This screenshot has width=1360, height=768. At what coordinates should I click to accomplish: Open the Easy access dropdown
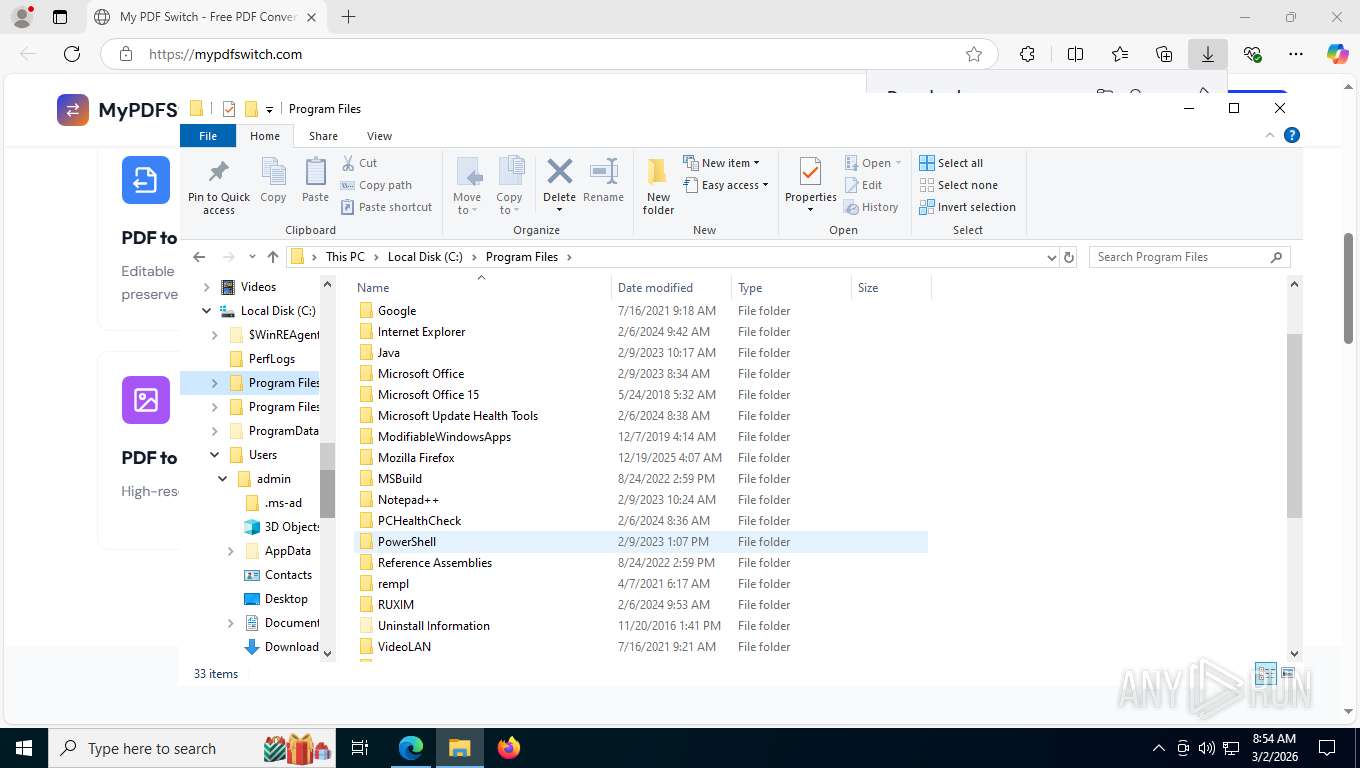click(x=726, y=185)
